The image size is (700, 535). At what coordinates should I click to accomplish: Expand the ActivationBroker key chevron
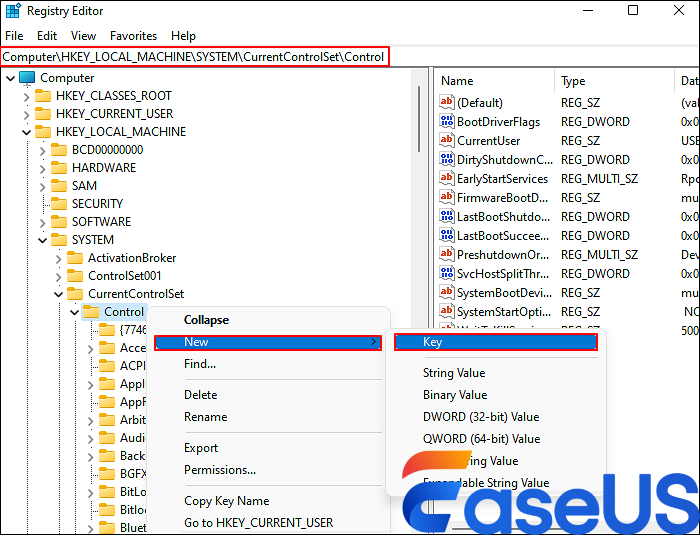[x=58, y=258]
